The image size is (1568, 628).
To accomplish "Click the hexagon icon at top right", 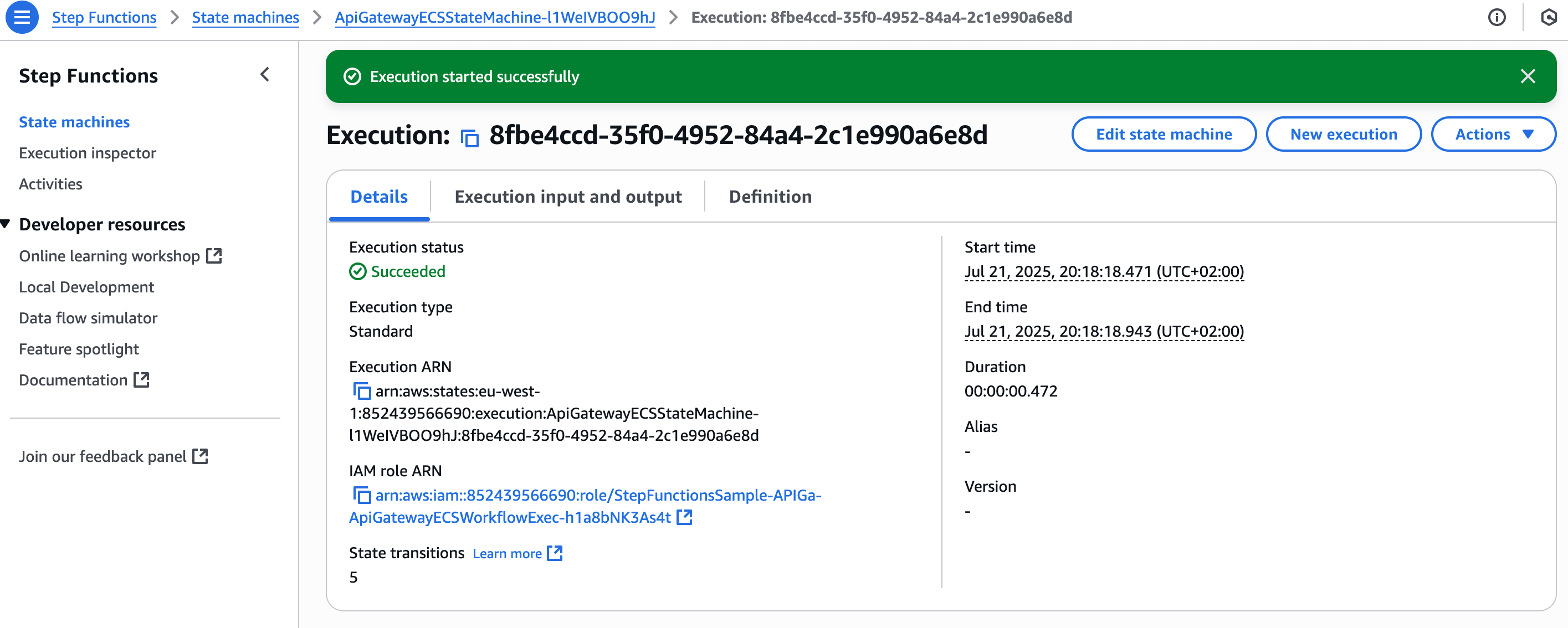I will (1549, 17).
